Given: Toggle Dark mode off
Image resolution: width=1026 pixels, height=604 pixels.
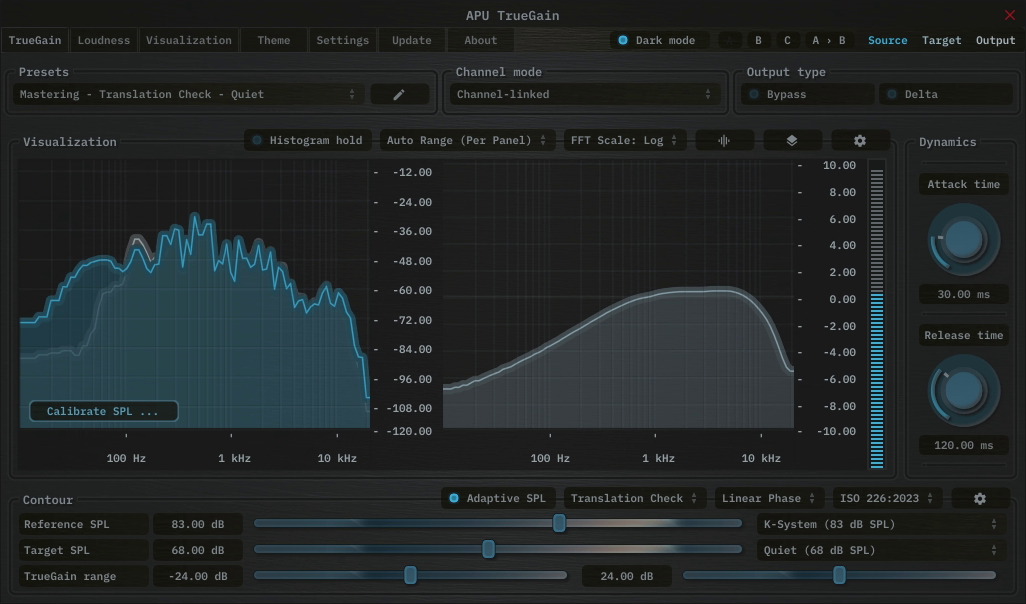Looking at the screenshot, I should [660, 40].
